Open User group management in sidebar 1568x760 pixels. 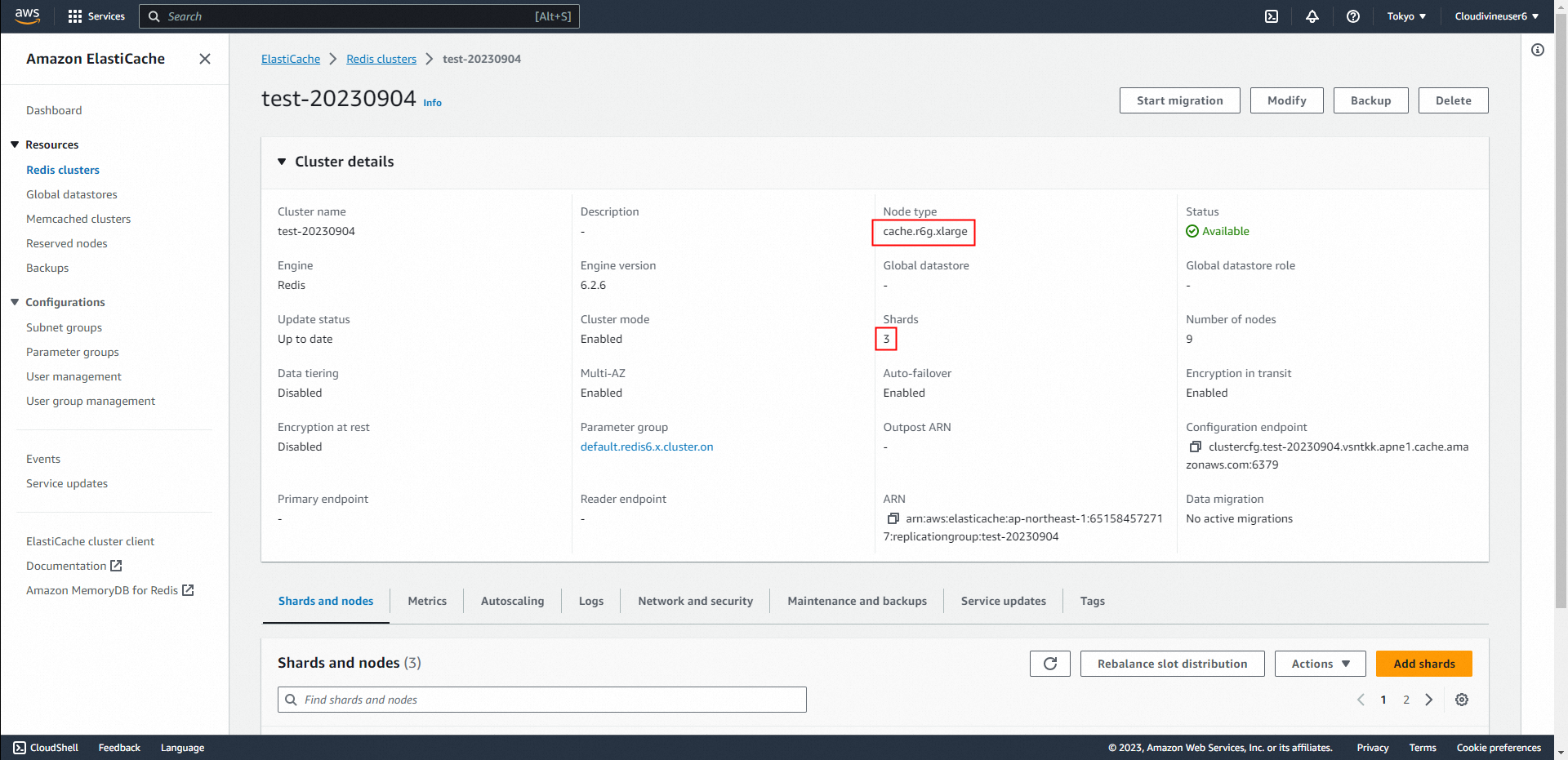tap(91, 401)
